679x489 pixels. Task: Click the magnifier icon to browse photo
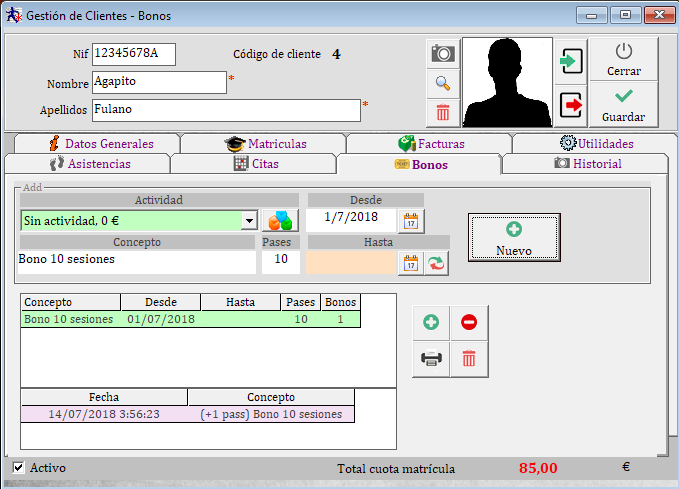click(443, 83)
